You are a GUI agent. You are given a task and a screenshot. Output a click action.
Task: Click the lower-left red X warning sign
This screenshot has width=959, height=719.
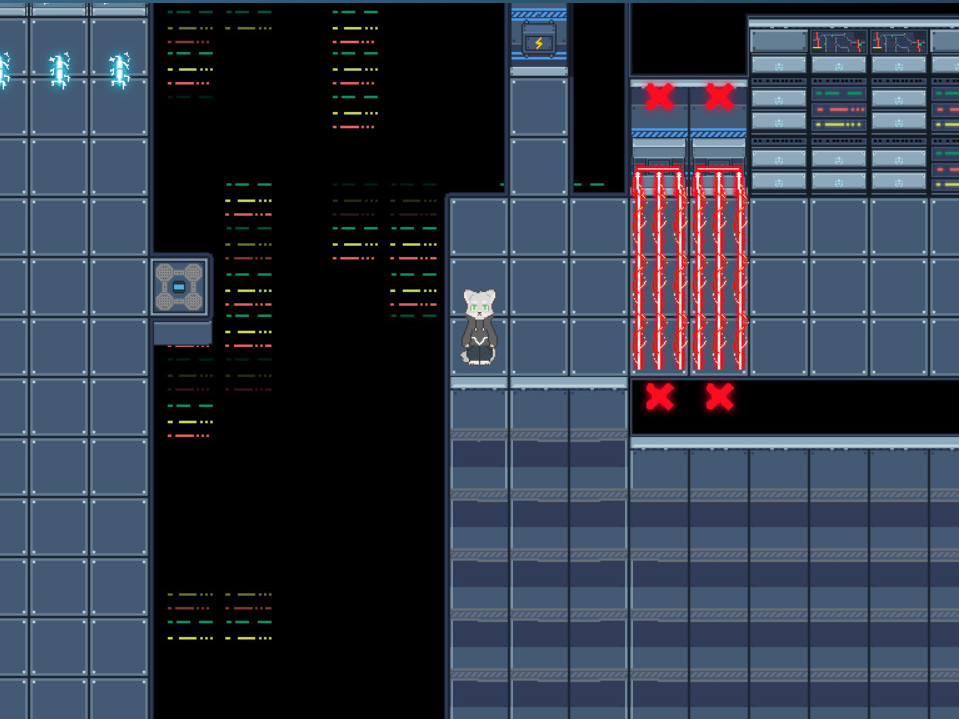pos(660,398)
